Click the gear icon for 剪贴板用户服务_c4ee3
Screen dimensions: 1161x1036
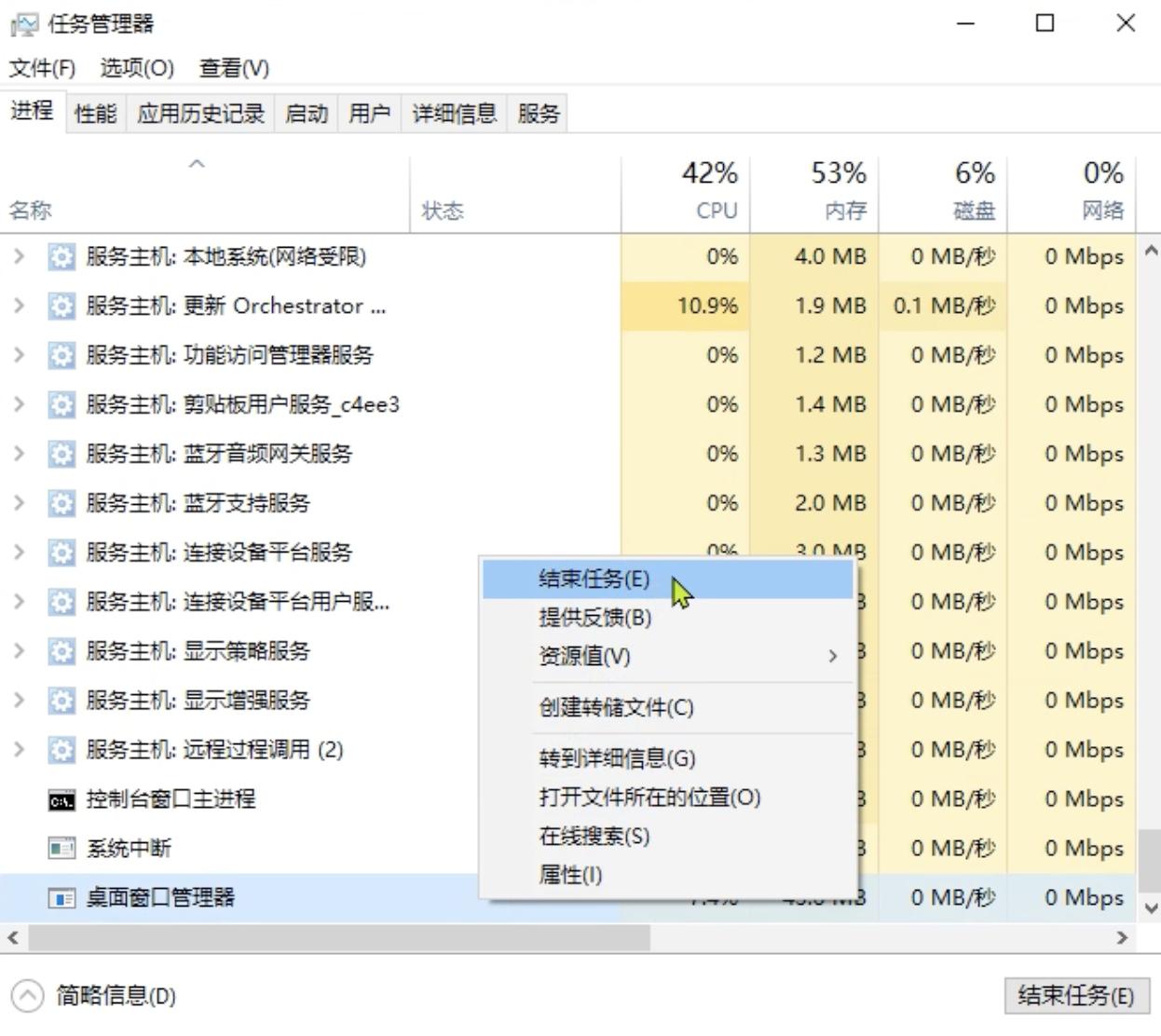(x=61, y=403)
